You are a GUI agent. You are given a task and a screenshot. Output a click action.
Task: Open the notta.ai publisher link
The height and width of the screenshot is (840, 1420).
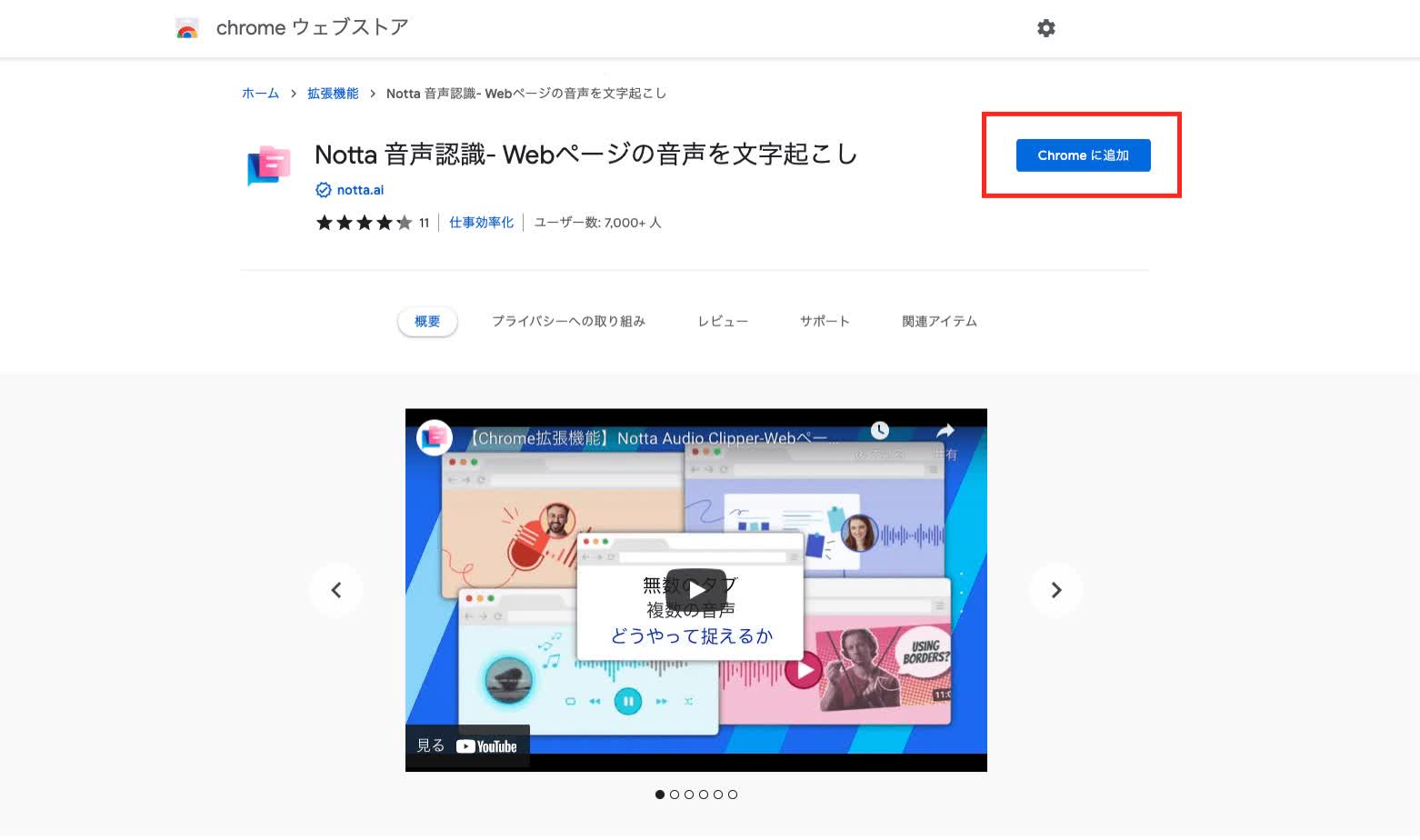tap(360, 190)
